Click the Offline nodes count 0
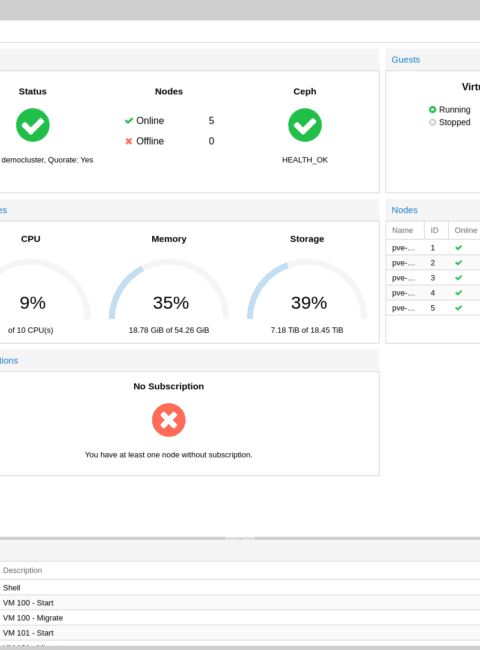Screen dimensions: 480x650 point(211,141)
